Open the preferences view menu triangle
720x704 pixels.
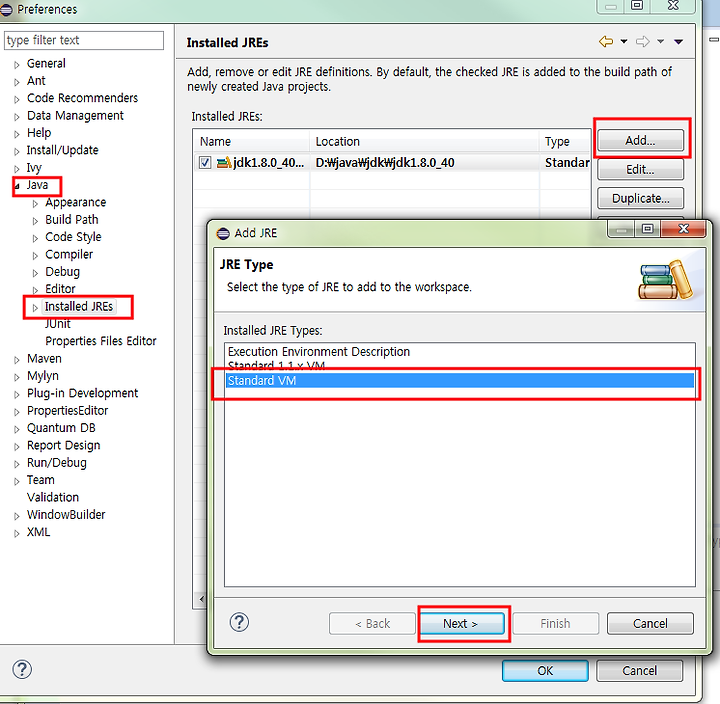click(x=678, y=42)
